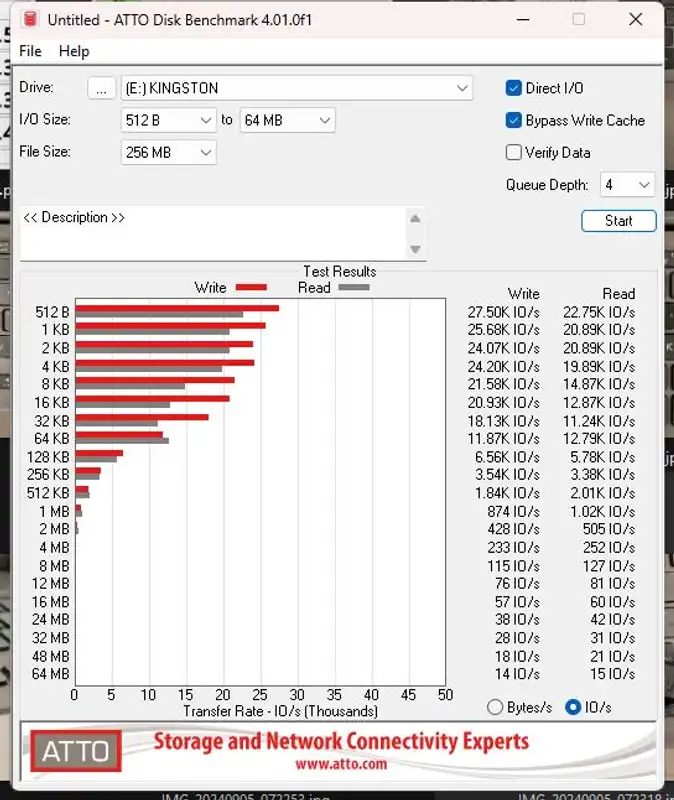
Task: Select the Bytes/s radio button
Action: (495, 707)
